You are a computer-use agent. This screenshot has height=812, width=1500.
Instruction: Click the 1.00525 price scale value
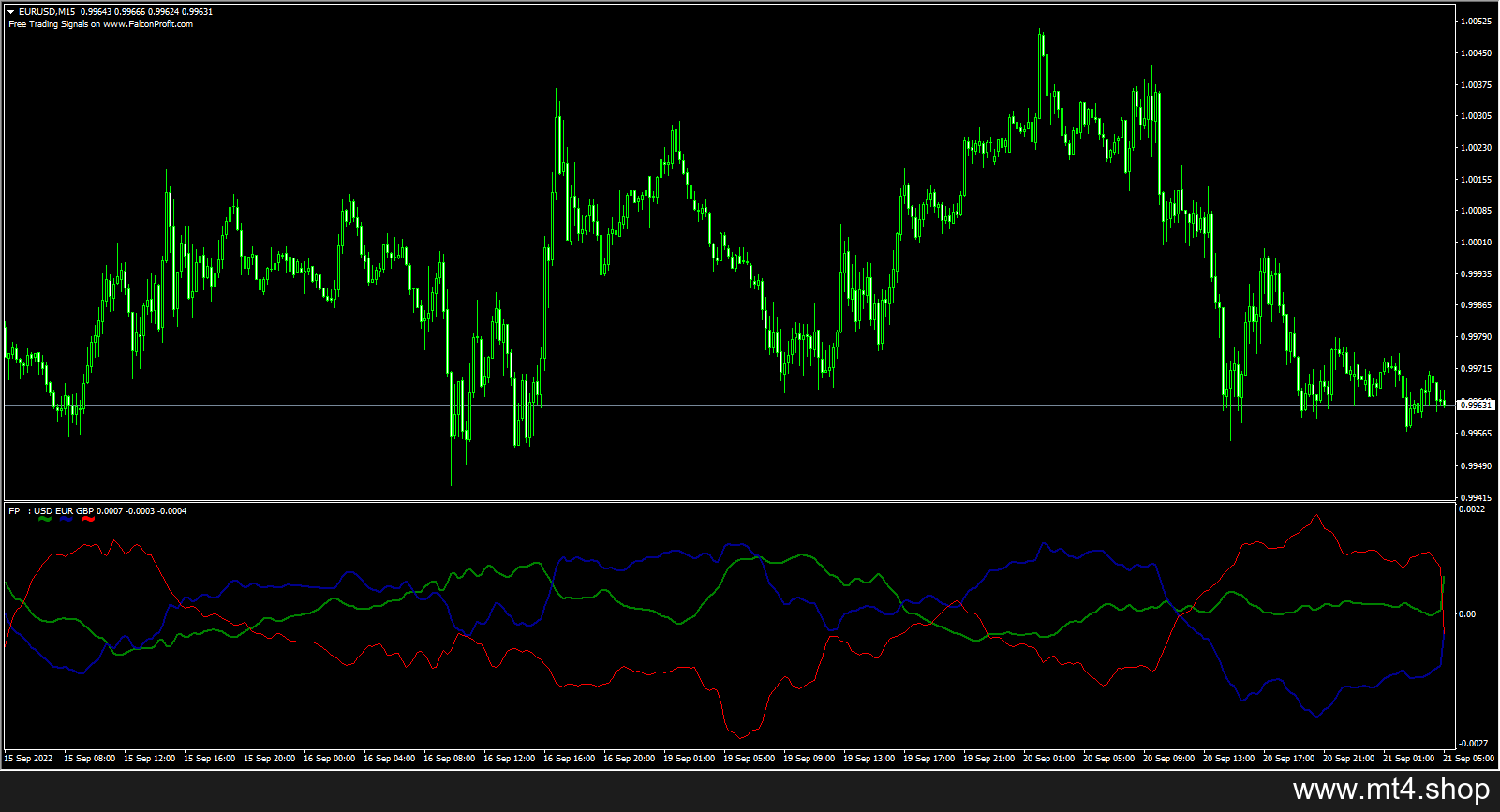point(1477,22)
